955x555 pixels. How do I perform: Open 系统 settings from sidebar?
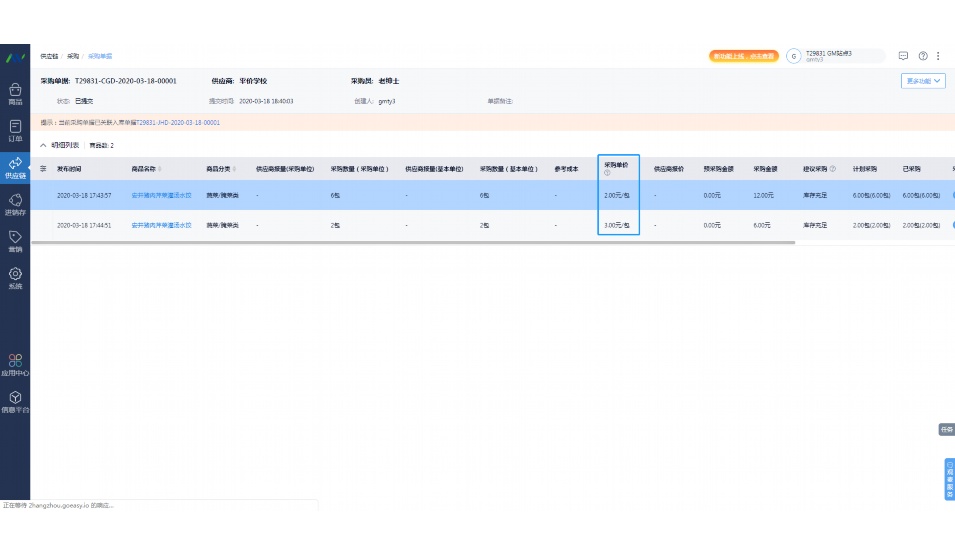click(15, 278)
